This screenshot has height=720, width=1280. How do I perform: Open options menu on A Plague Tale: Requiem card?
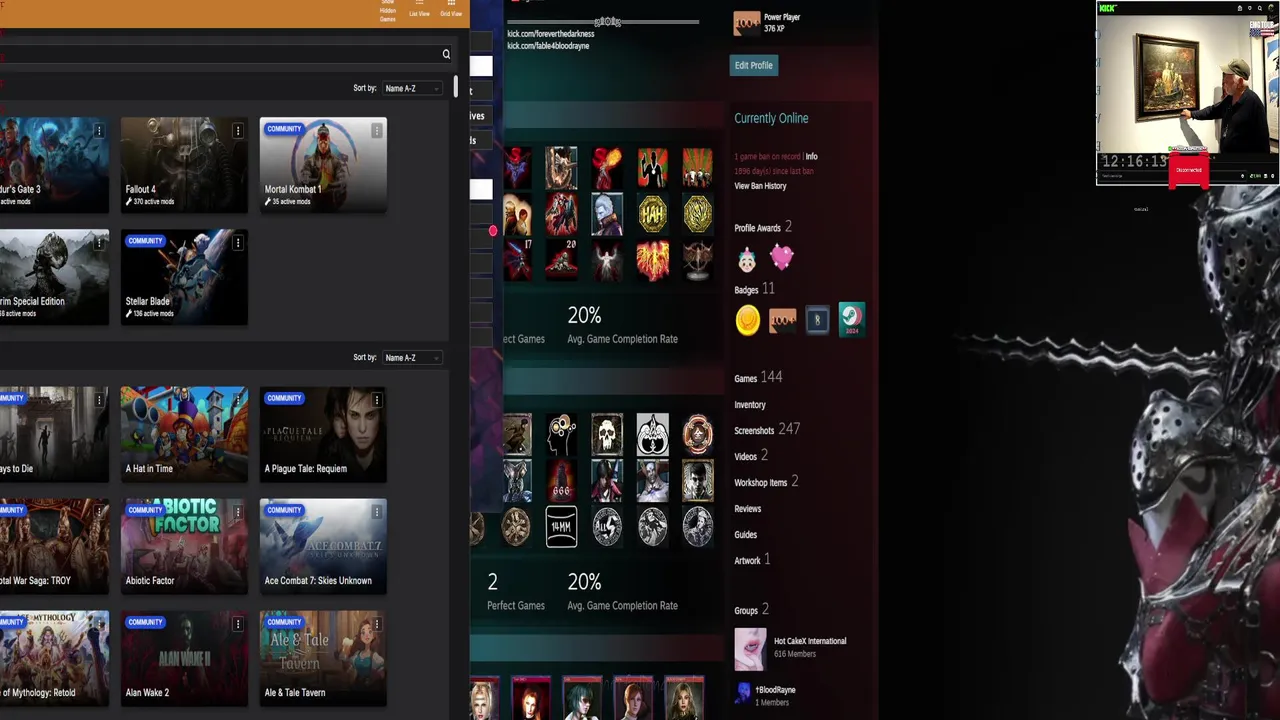pos(376,400)
